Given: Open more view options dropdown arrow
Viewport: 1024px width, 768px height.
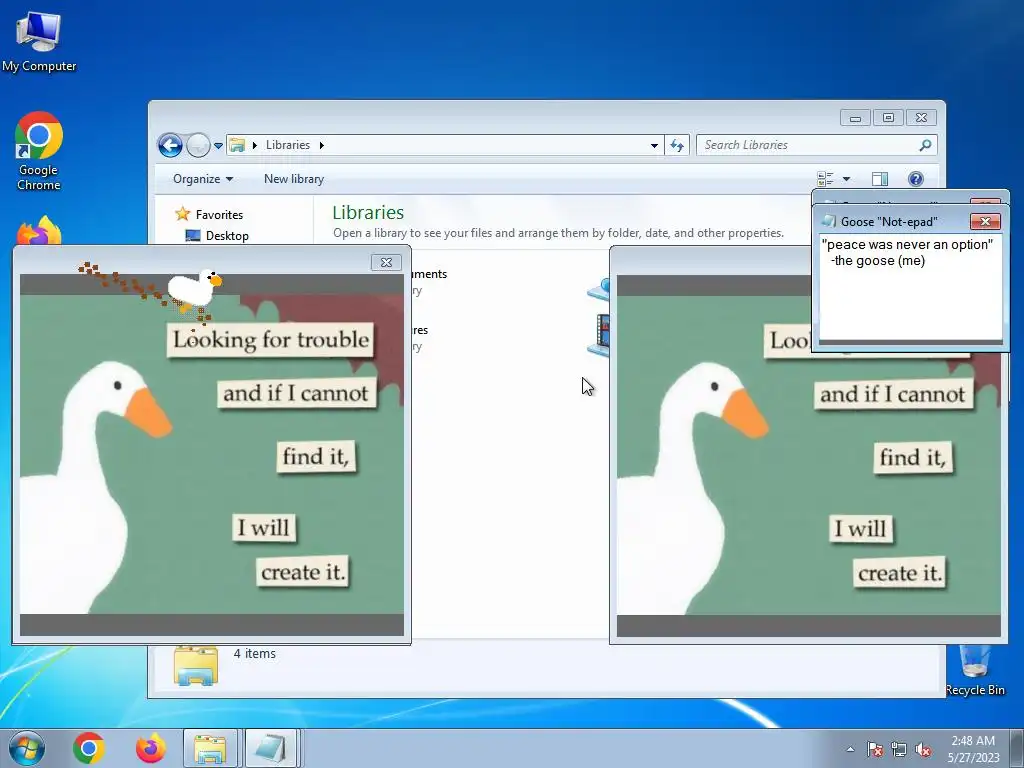Looking at the screenshot, I should (846, 179).
